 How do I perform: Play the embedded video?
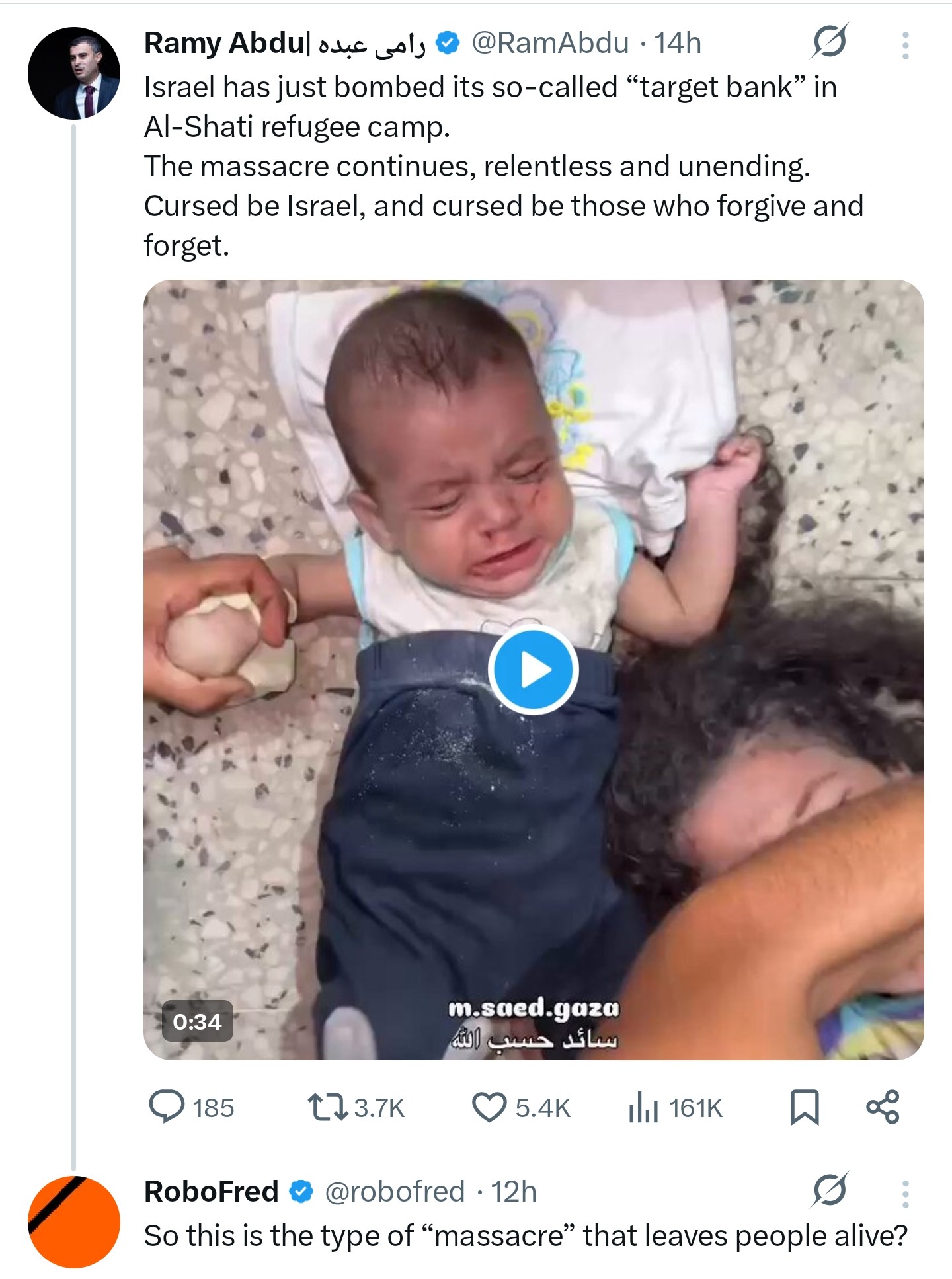pyautogui.click(x=533, y=670)
